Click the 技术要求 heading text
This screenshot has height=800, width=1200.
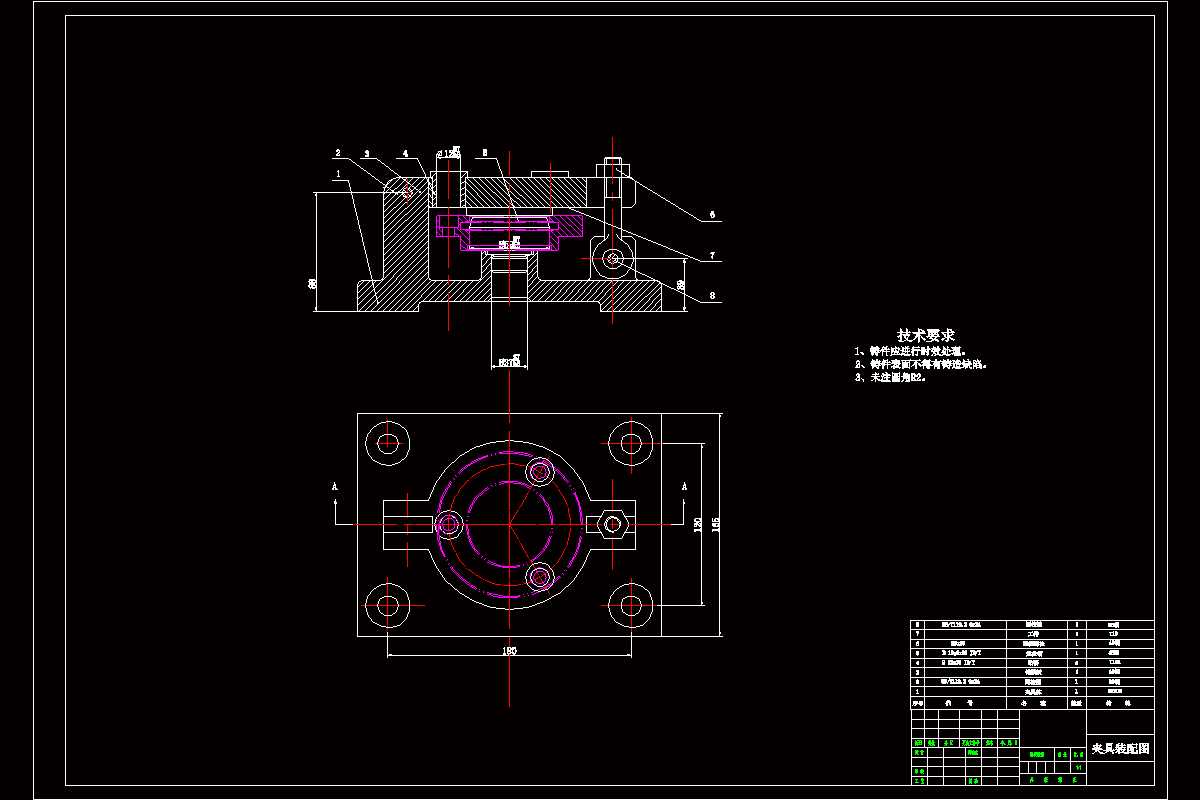click(x=926, y=335)
